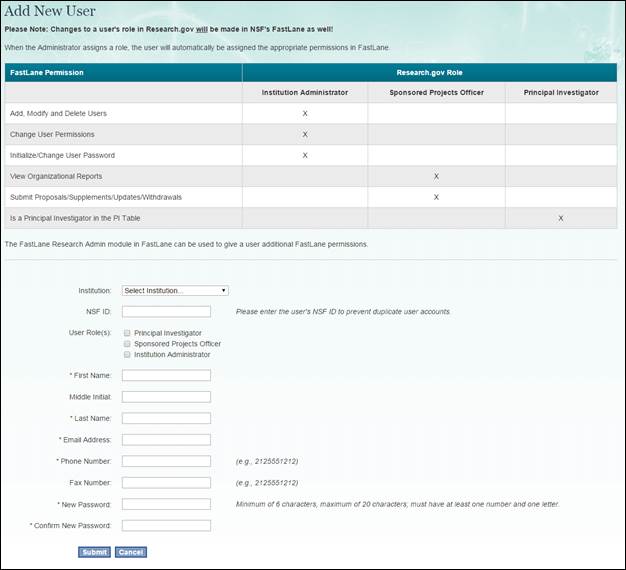Select the 'Add, Modify and Delete Users' row
The image size is (626, 570).
point(311,113)
